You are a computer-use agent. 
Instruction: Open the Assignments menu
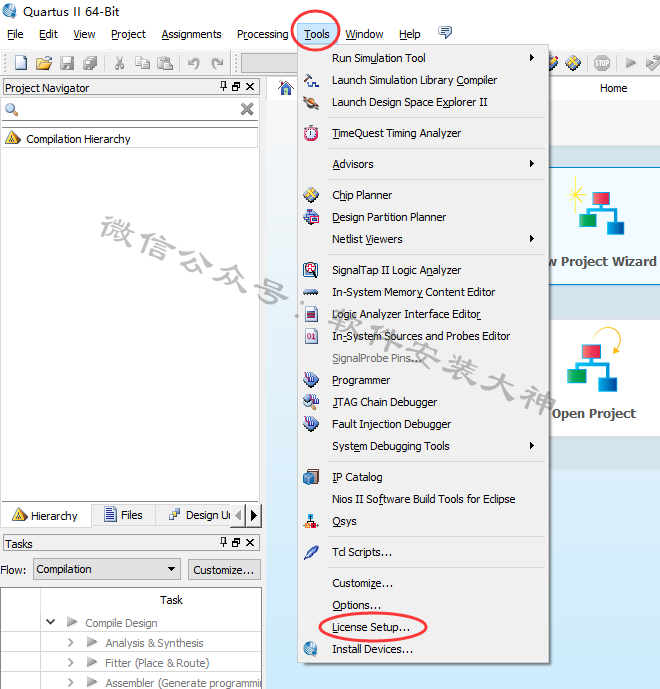pyautogui.click(x=191, y=34)
